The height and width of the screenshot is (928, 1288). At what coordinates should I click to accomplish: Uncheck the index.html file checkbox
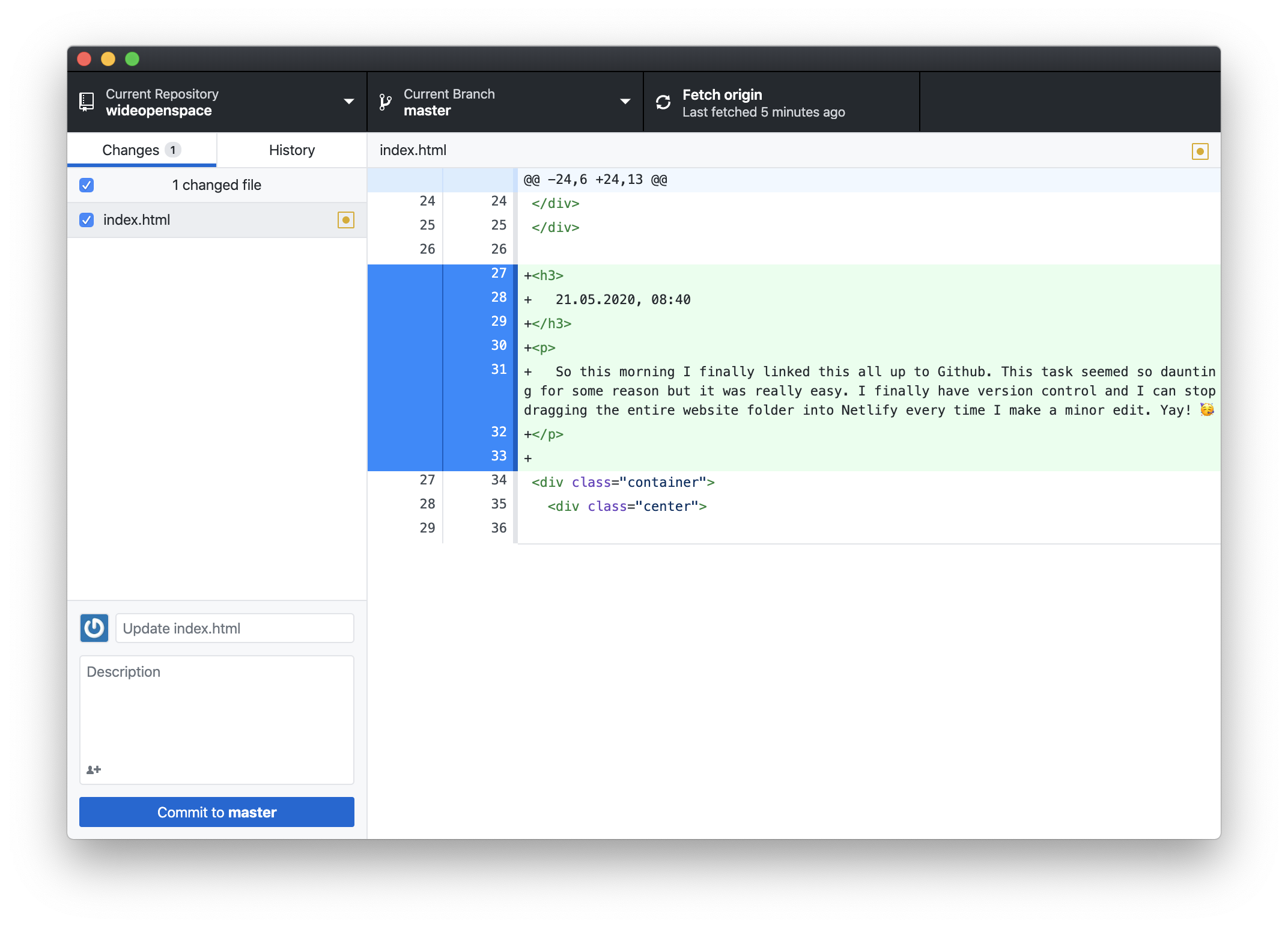pyautogui.click(x=87, y=220)
